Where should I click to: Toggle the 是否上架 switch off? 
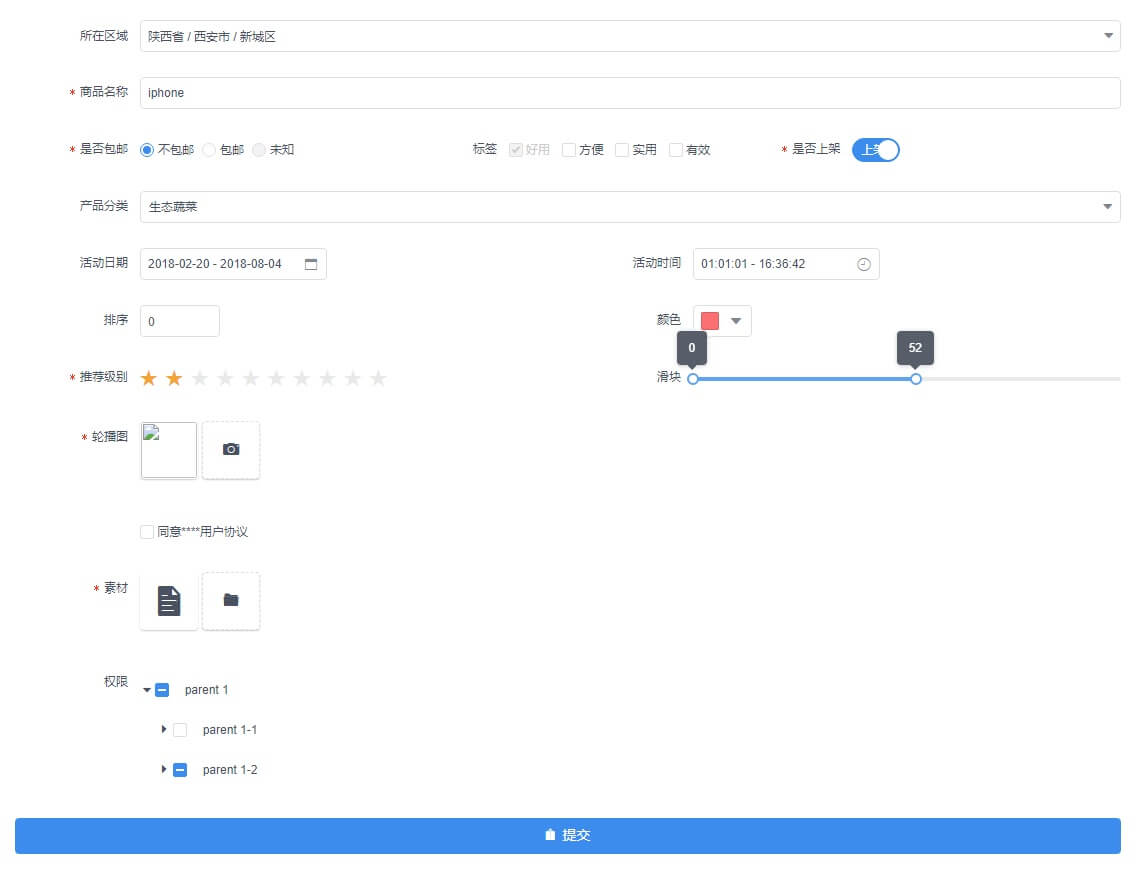pyautogui.click(x=875, y=150)
